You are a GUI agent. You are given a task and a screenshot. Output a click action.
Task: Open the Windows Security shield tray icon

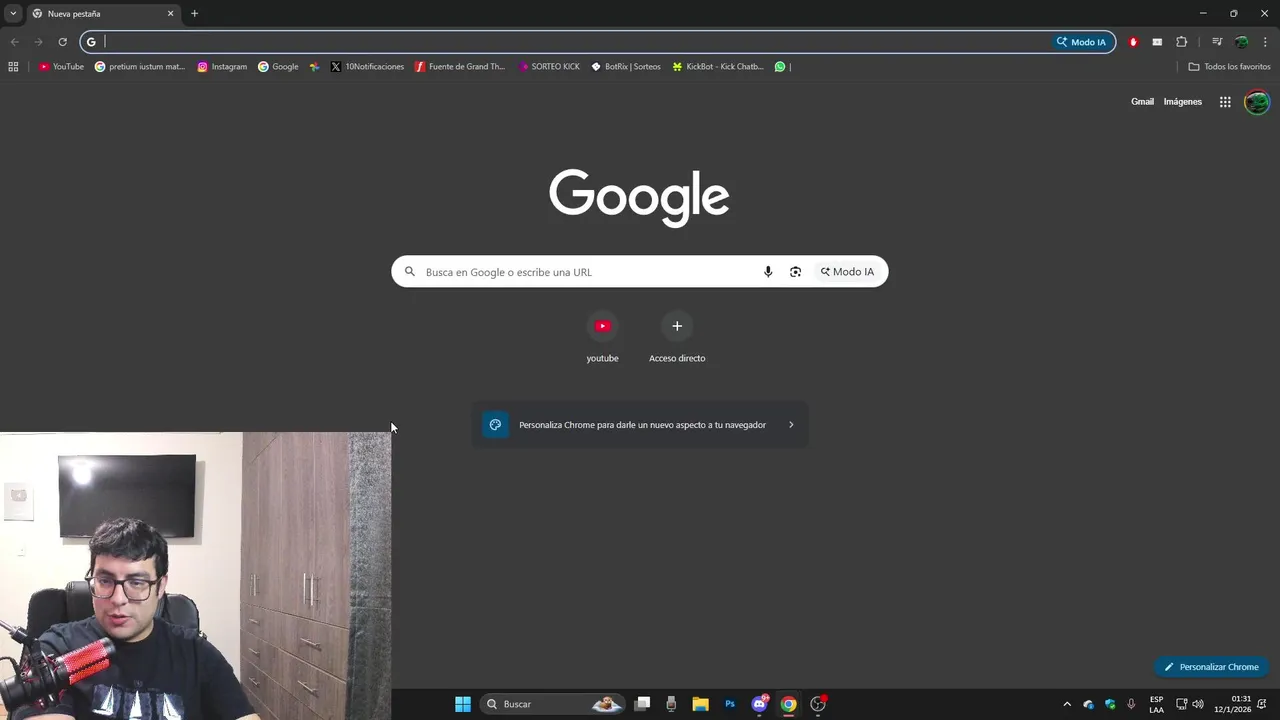pyautogui.click(x=1110, y=704)
